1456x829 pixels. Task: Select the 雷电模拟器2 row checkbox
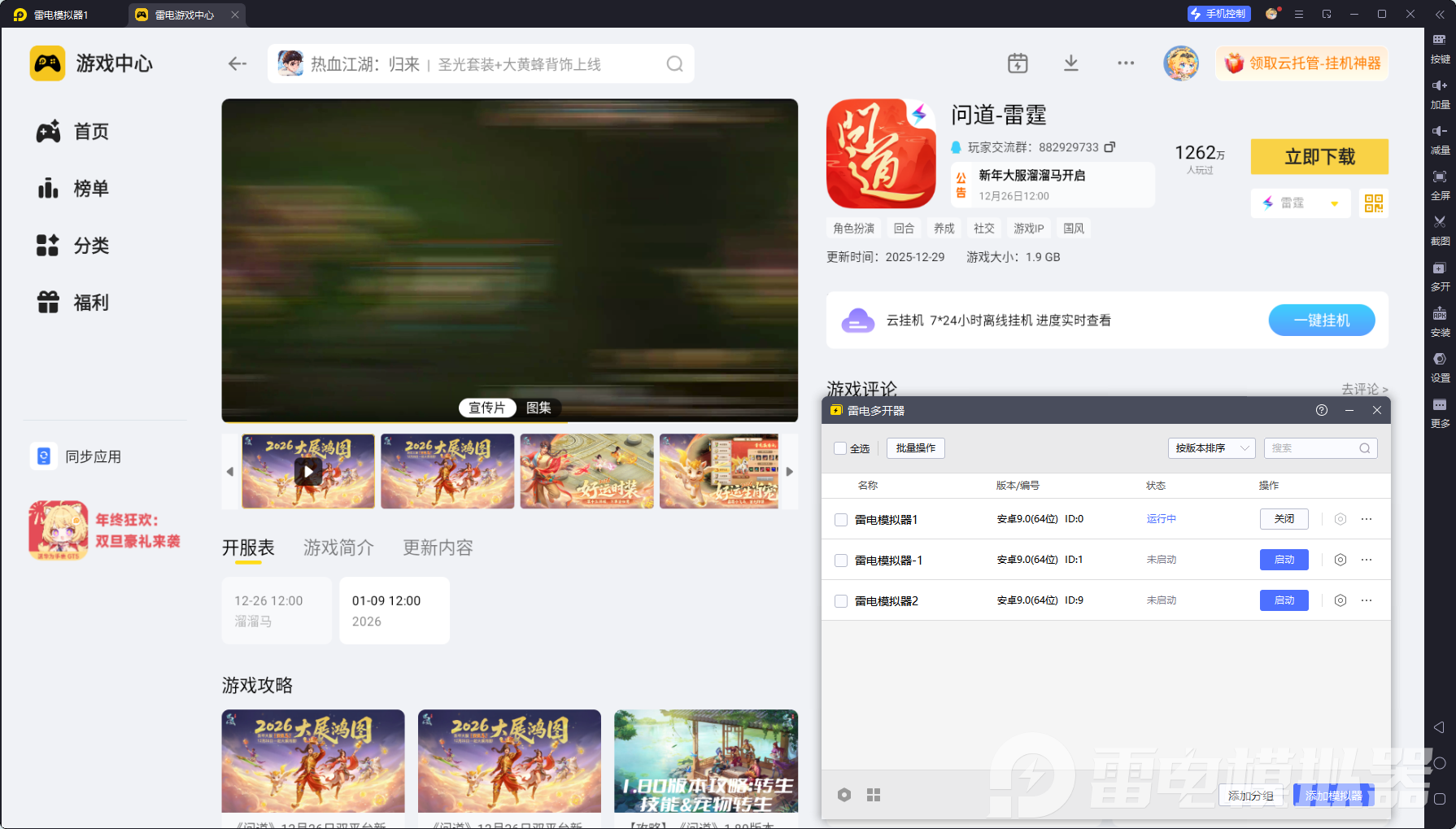click(x=841, y=601)
